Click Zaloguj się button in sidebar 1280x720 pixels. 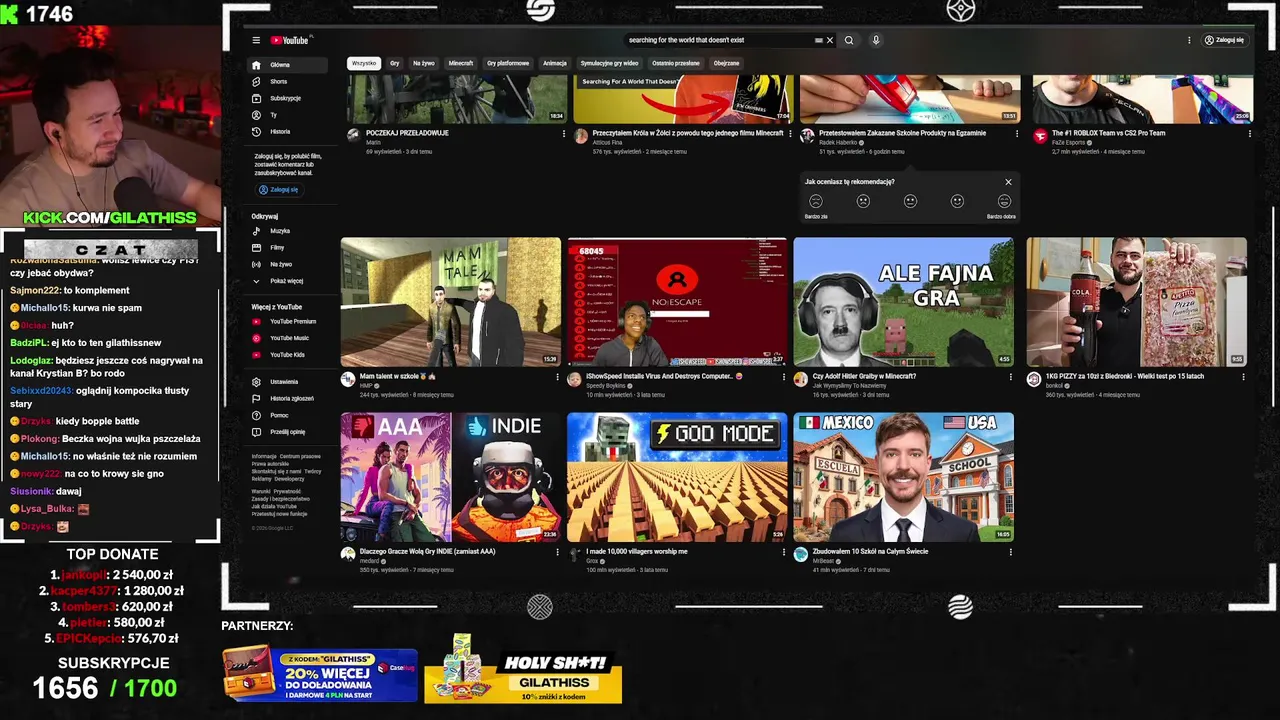[x=279, y=189]
